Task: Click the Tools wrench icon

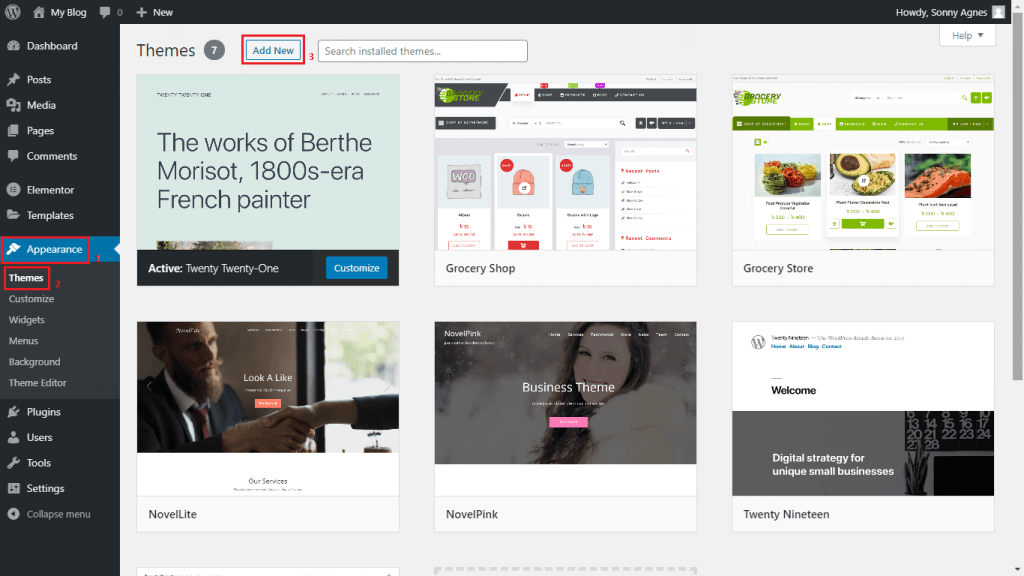Action: click(x=13, y=463)
